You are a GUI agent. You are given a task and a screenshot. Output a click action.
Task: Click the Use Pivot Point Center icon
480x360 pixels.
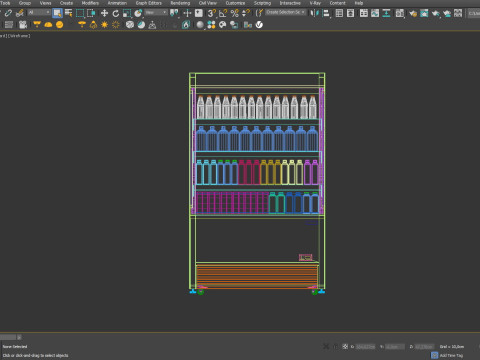[174, 13]
